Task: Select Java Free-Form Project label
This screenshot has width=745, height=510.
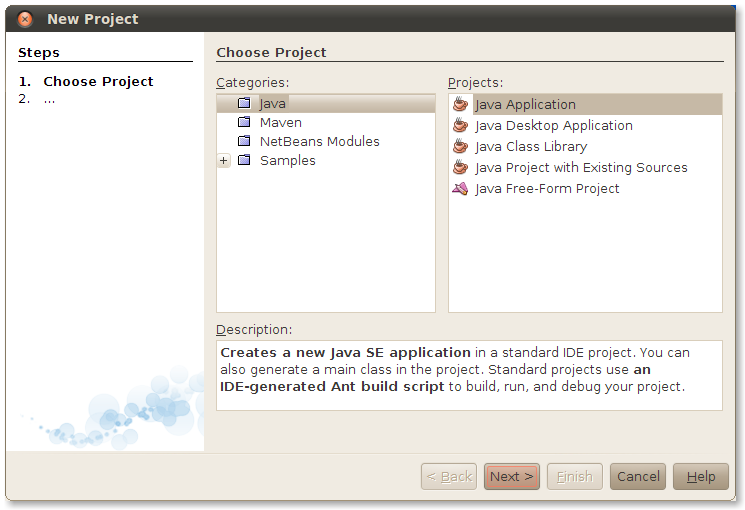Action: click(x=547, y=188)
